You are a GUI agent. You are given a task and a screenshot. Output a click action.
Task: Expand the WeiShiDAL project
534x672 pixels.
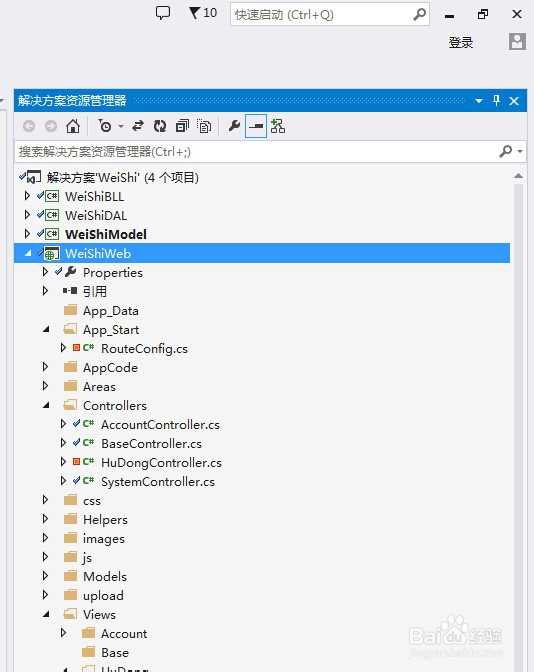click(27, 215)
